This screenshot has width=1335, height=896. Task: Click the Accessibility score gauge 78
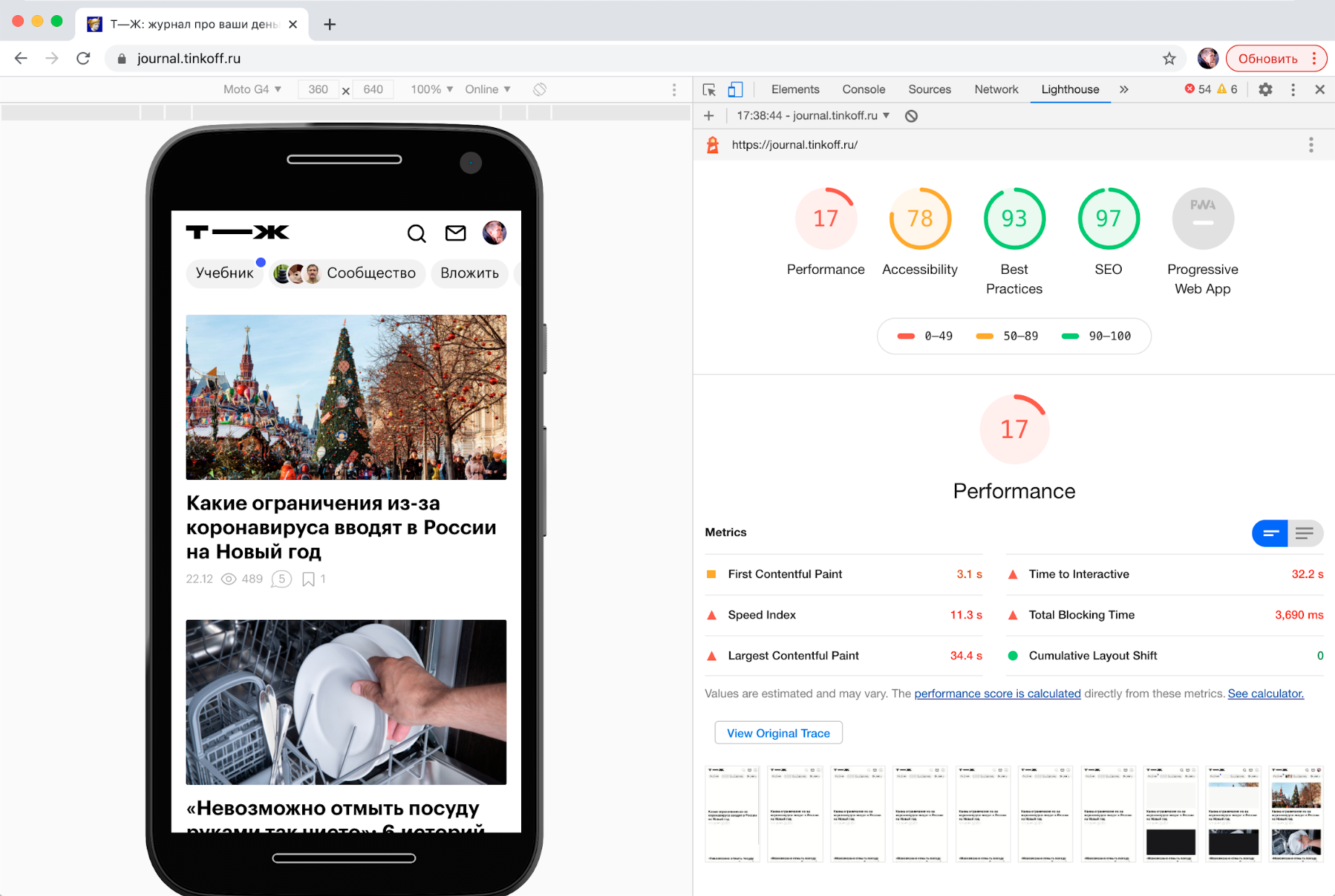tap(919, 218)
